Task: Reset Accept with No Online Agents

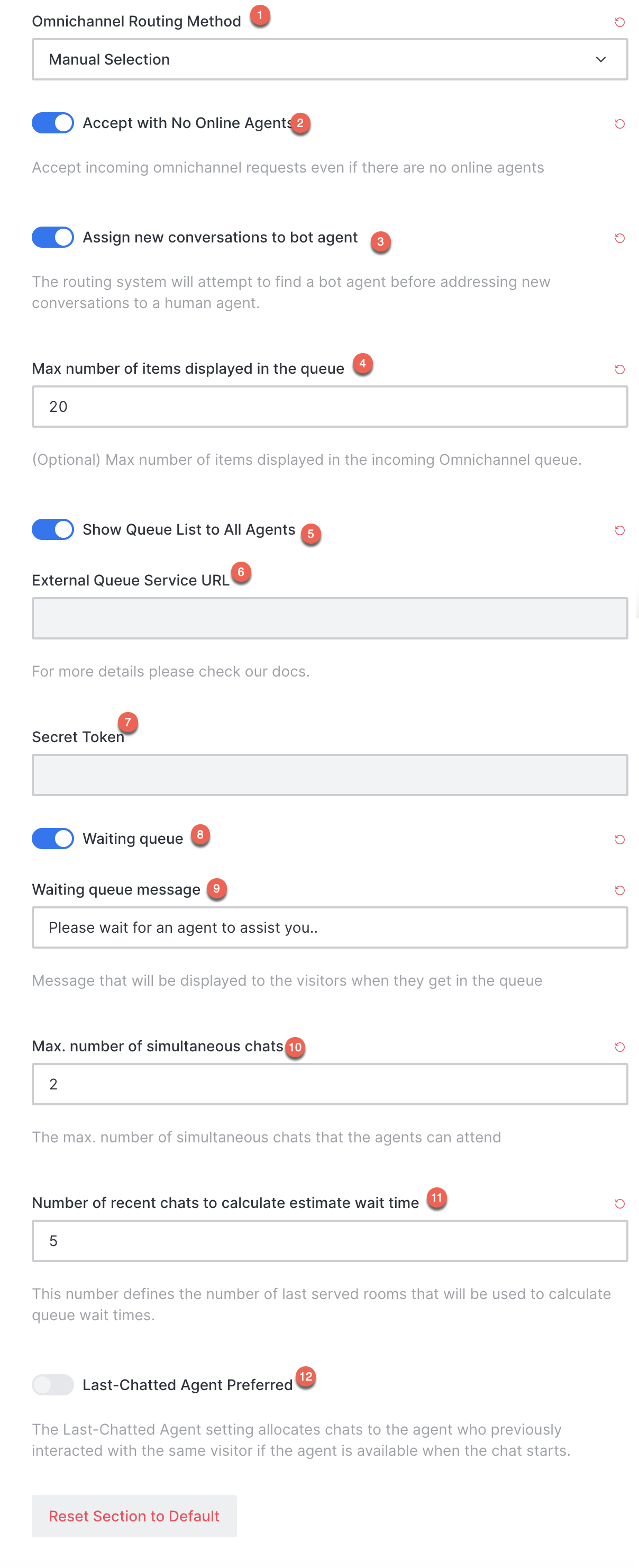Action: [619, 123]
